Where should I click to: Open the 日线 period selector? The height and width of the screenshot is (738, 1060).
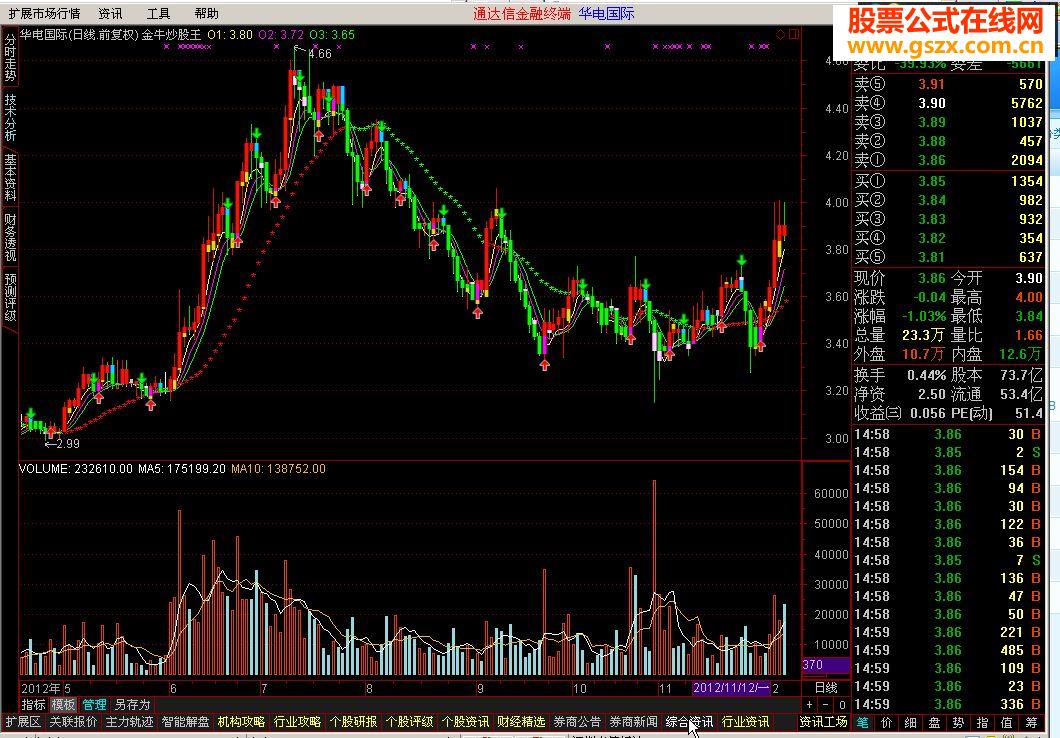(825, 688)
